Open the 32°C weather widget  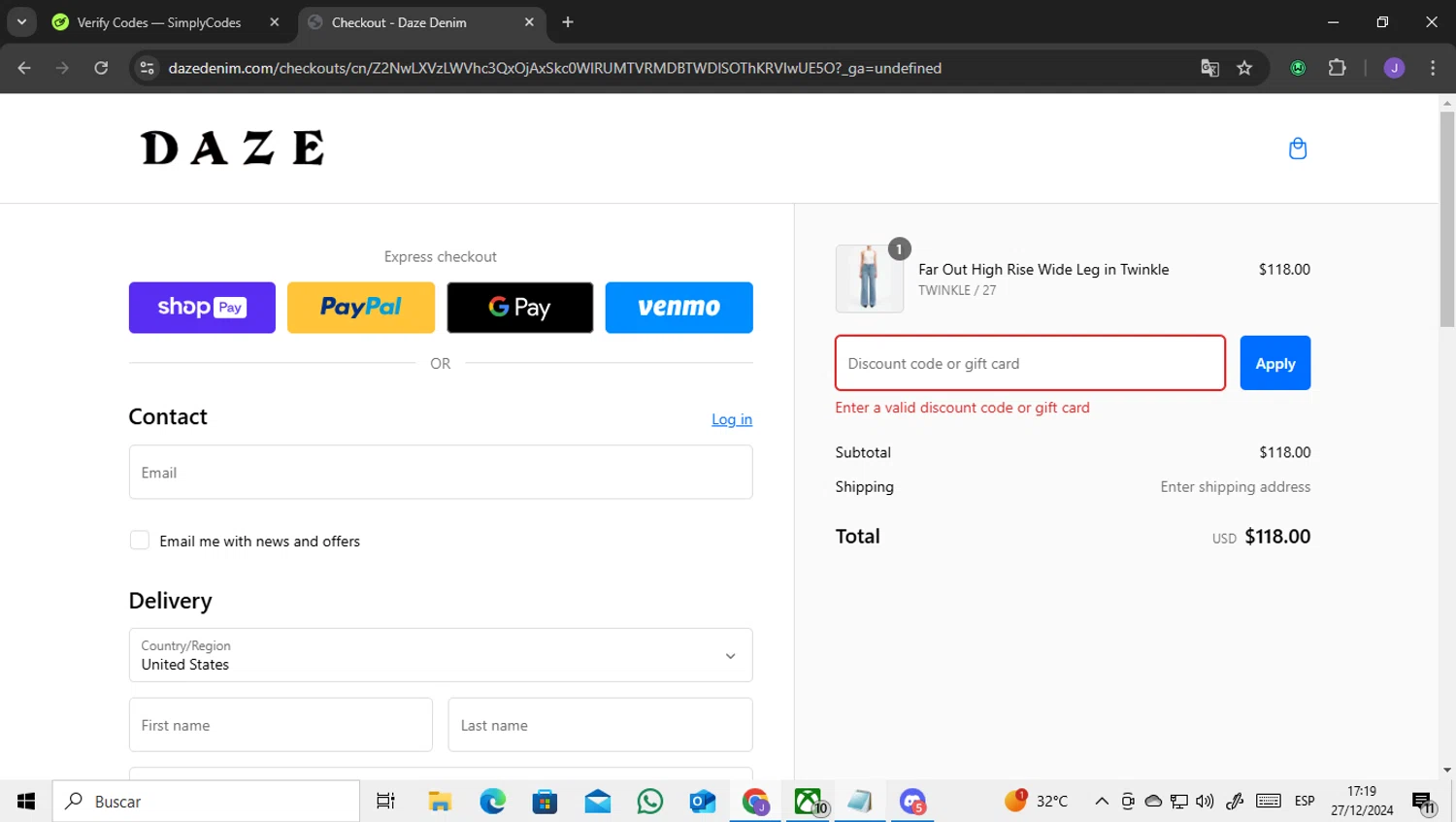1037,801
